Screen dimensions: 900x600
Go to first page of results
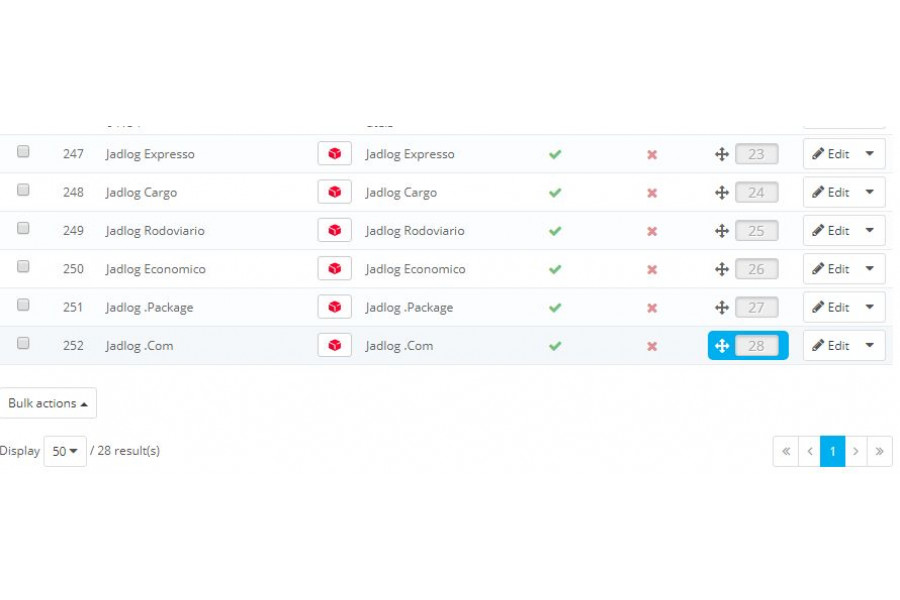786,451
